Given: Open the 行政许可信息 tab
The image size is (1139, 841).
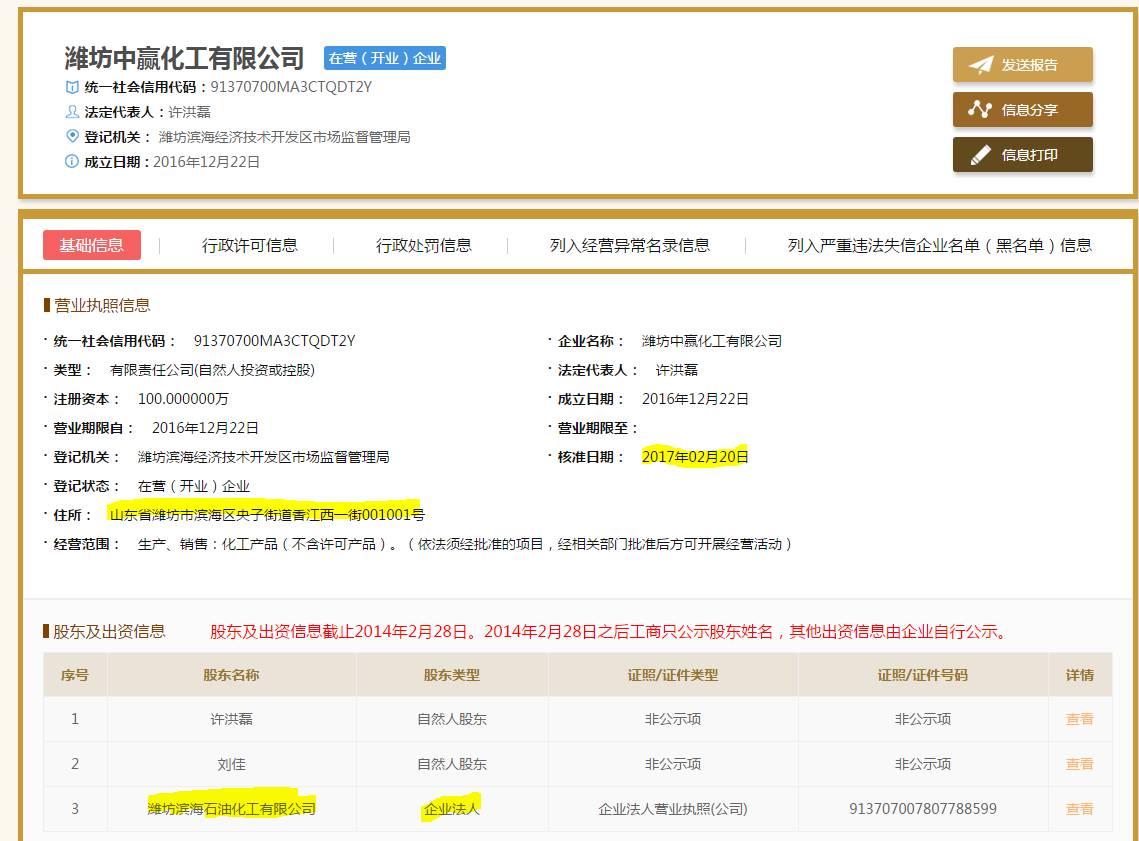Looking at the screenshot, I should pyautogui.click(x=250, y=245).
